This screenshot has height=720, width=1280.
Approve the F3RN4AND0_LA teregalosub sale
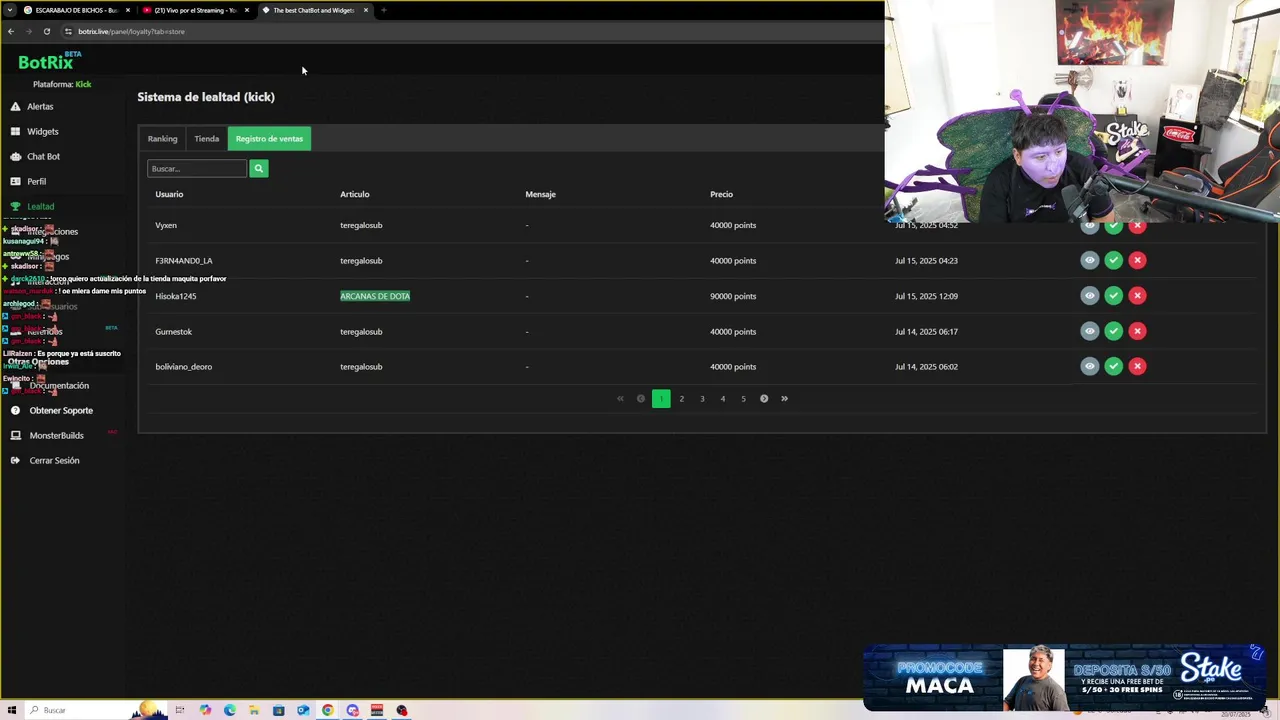tap(1114, 260)
